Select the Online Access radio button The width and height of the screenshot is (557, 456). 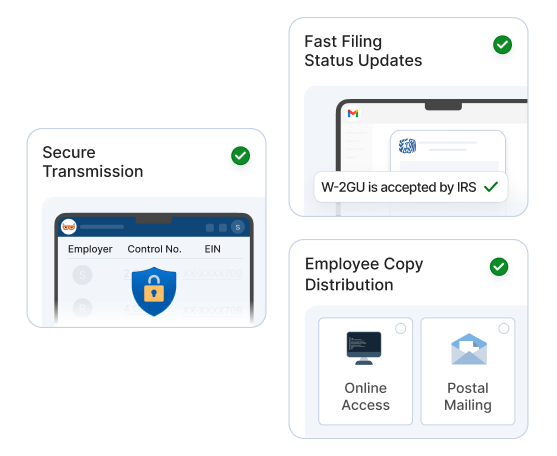[401, 329]
